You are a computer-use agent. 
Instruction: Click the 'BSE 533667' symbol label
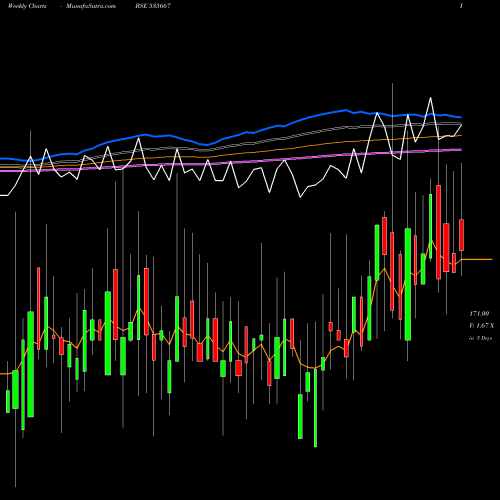[x=153, y=6]
